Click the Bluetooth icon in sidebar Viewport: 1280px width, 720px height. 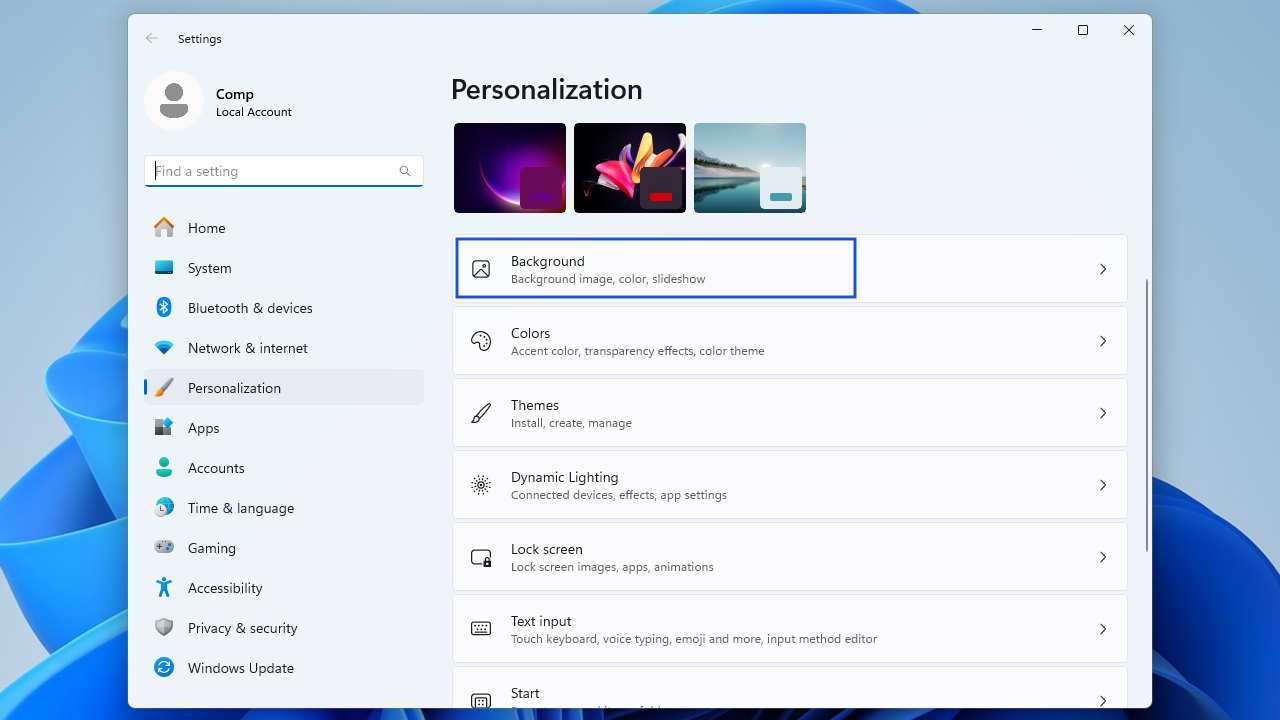click(164, 308)
